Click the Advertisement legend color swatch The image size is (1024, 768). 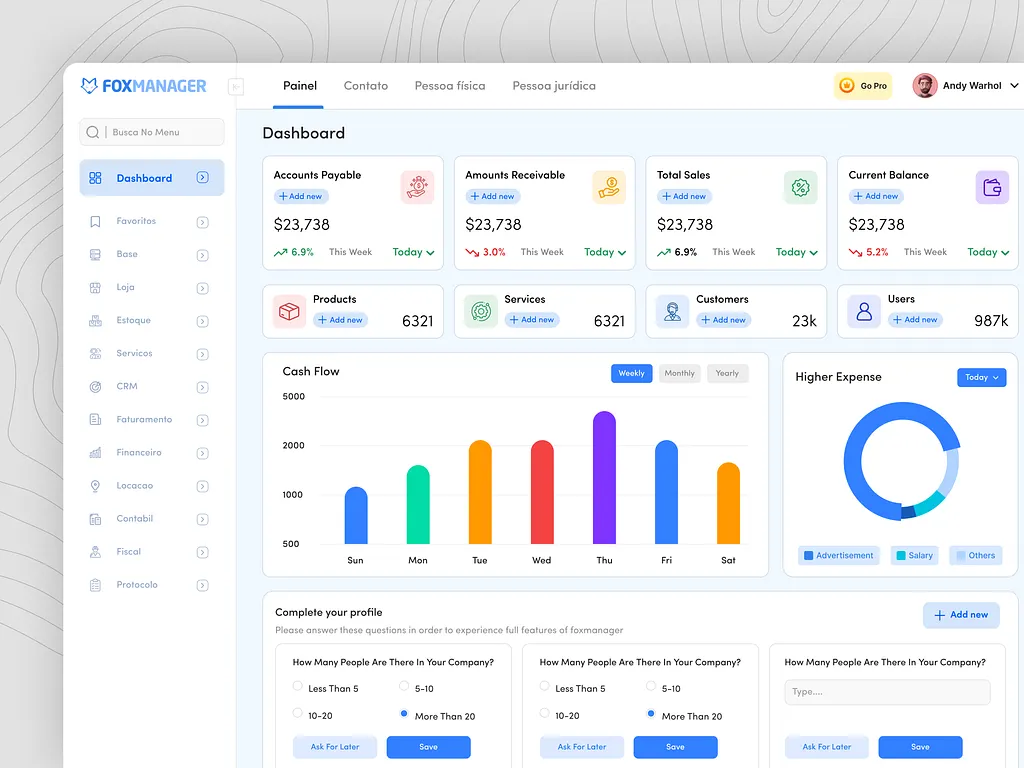[807, 556]
